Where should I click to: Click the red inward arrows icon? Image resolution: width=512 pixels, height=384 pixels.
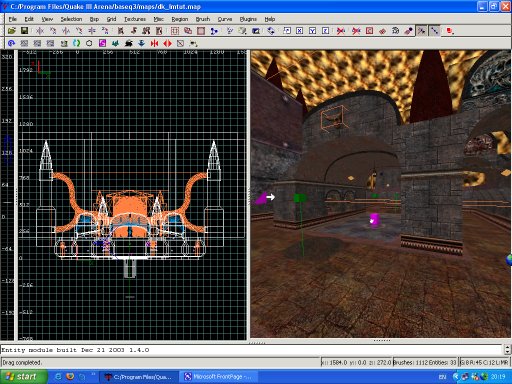click(x=154, y=43)
